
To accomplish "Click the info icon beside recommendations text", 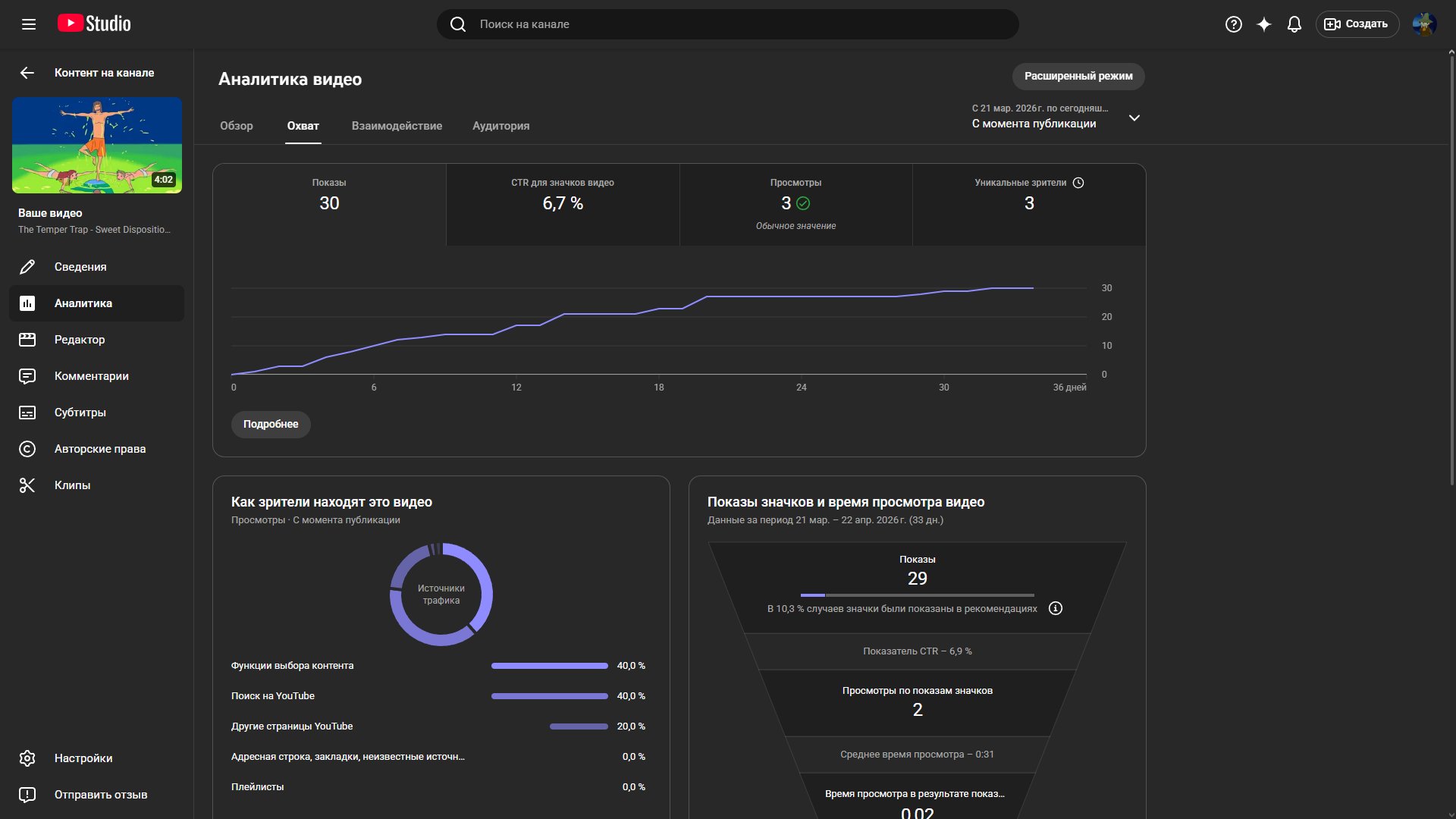I will pyautogui.click(x=1056, y=608).
